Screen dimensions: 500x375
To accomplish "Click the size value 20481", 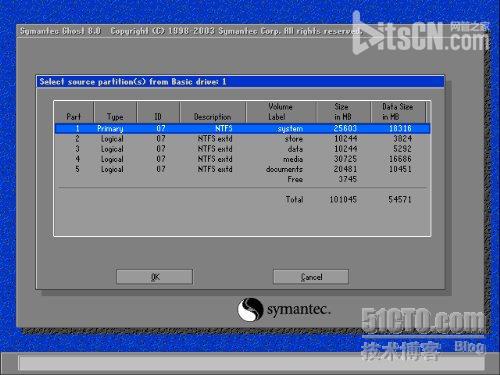I will click(x=345, y=169).
